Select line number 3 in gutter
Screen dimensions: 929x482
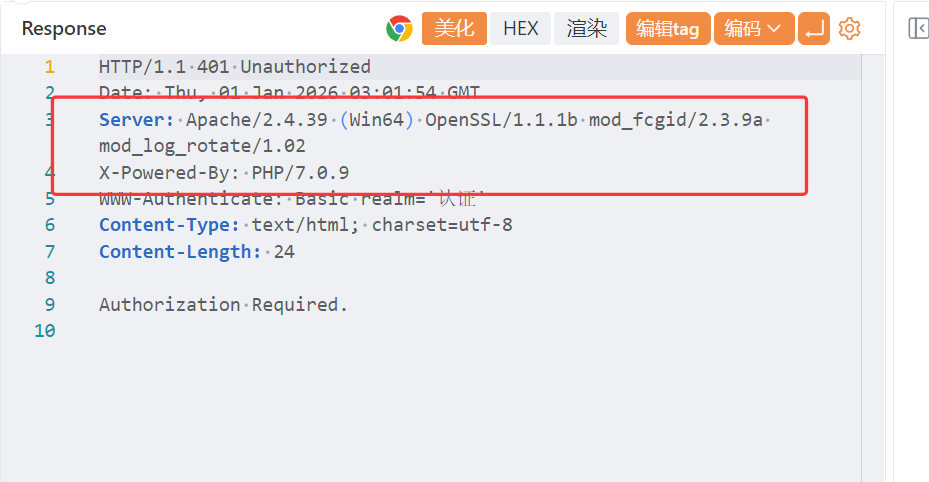point(49,120)
